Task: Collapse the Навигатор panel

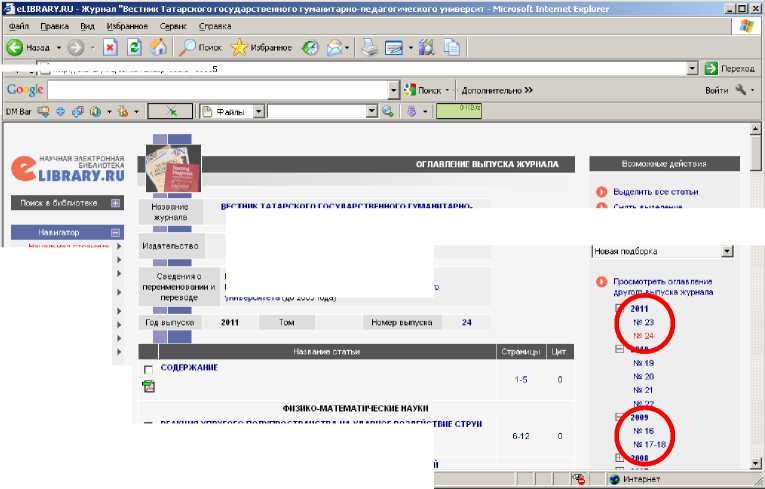Action: 115,233
